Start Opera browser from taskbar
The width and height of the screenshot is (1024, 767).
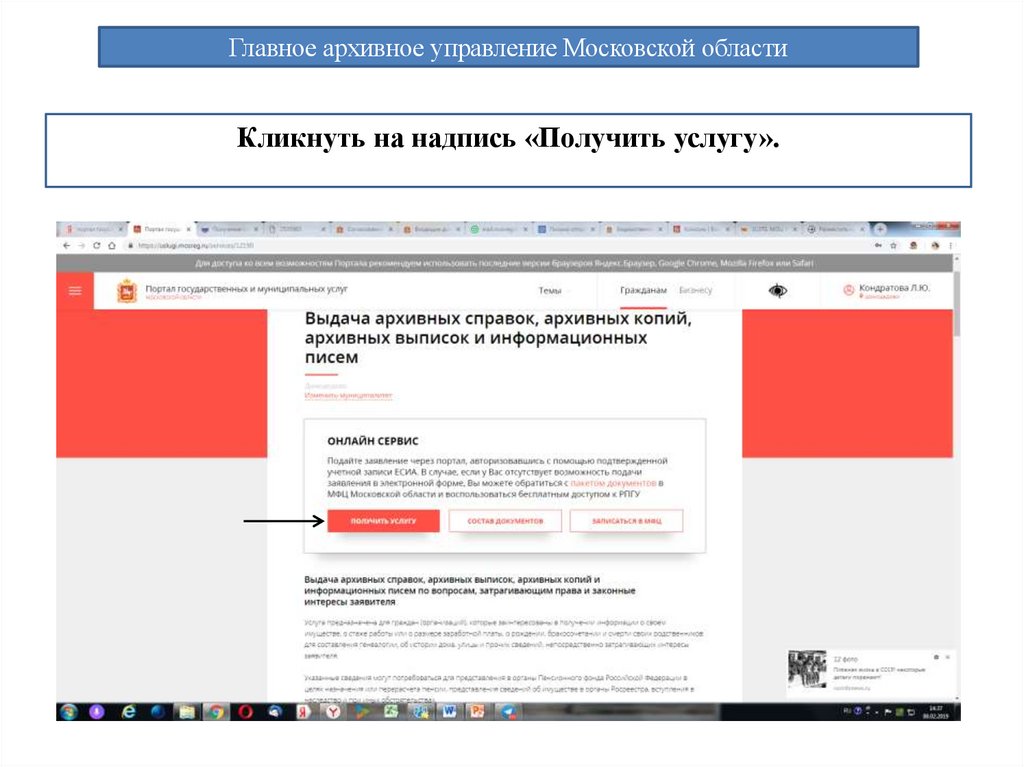coord(243,713)
